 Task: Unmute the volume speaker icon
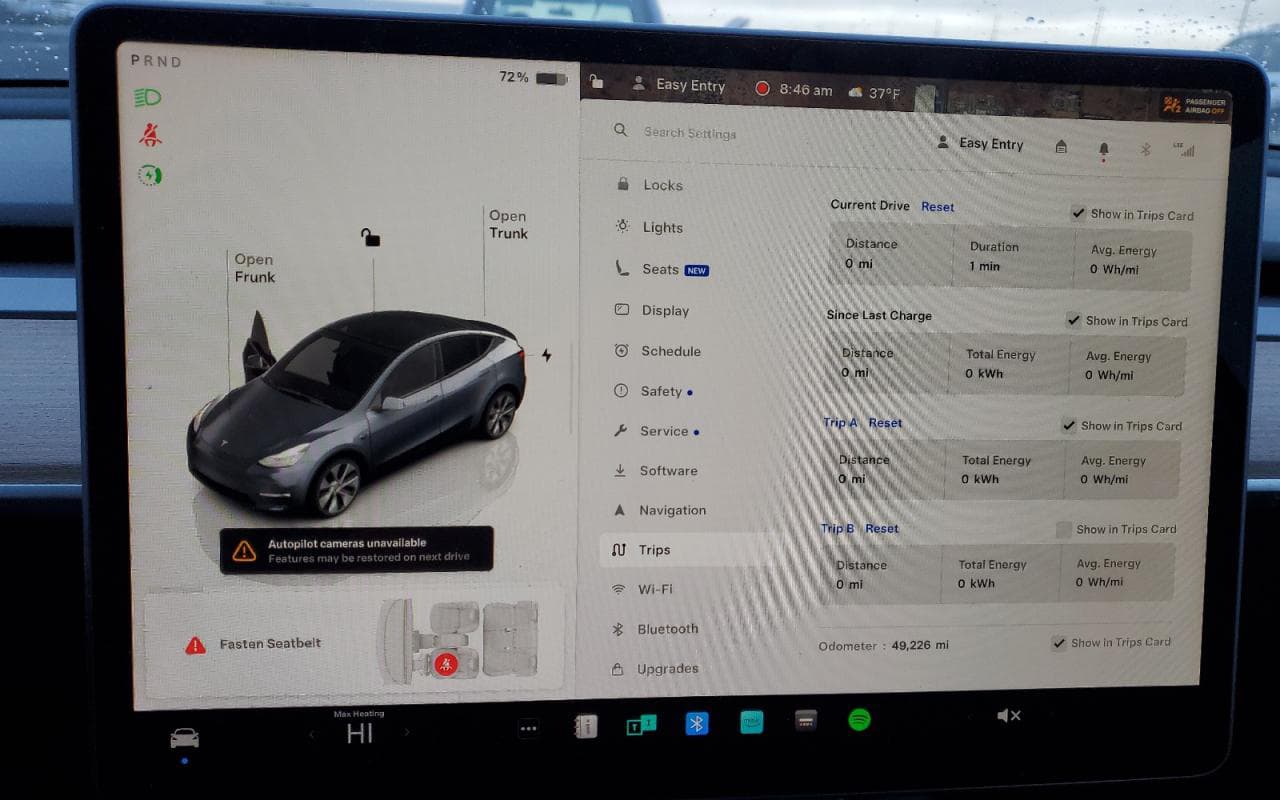(x=1008, y=715)
